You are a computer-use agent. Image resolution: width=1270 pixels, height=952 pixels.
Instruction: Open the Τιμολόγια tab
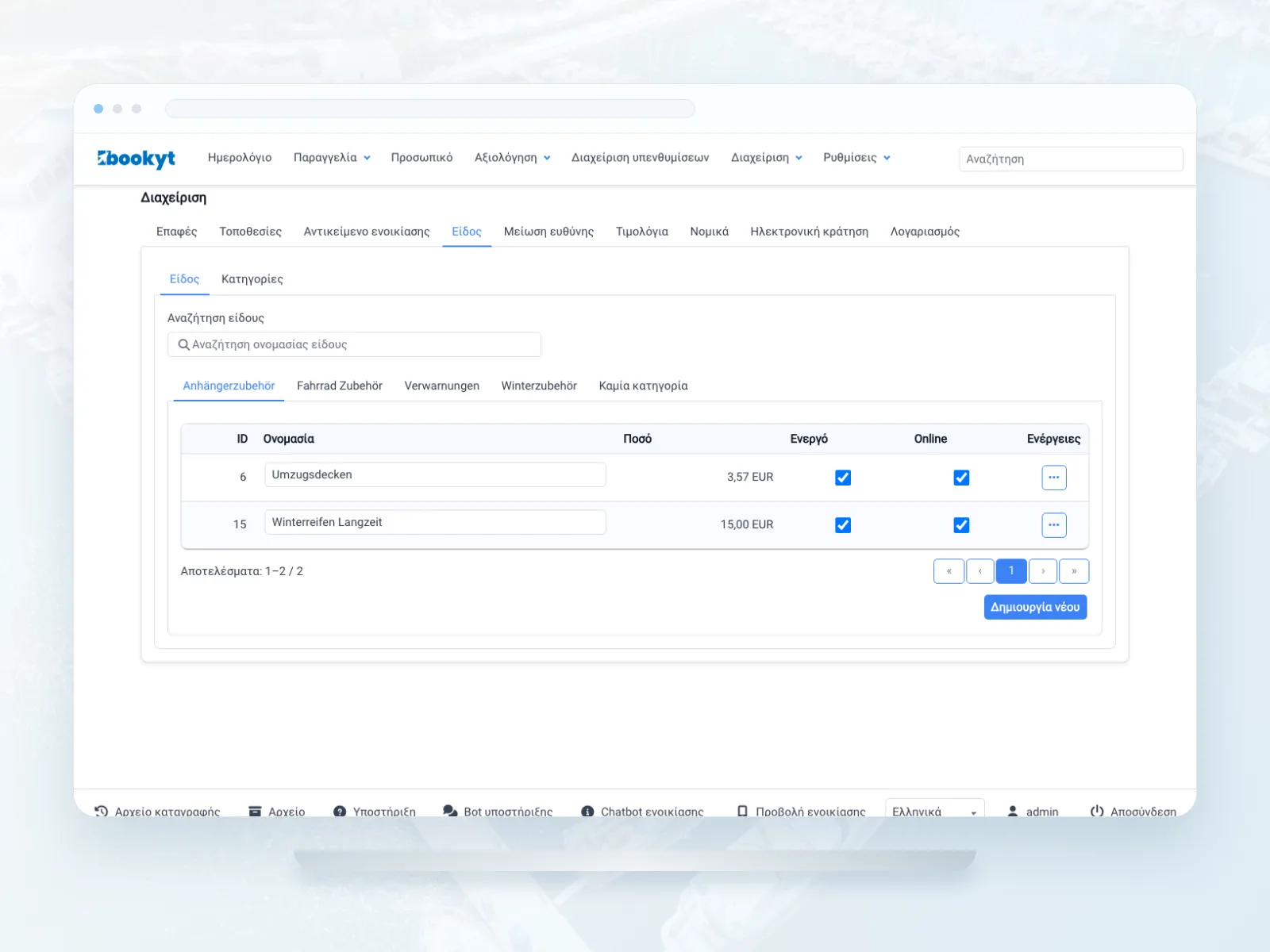[x=642, y=232]
